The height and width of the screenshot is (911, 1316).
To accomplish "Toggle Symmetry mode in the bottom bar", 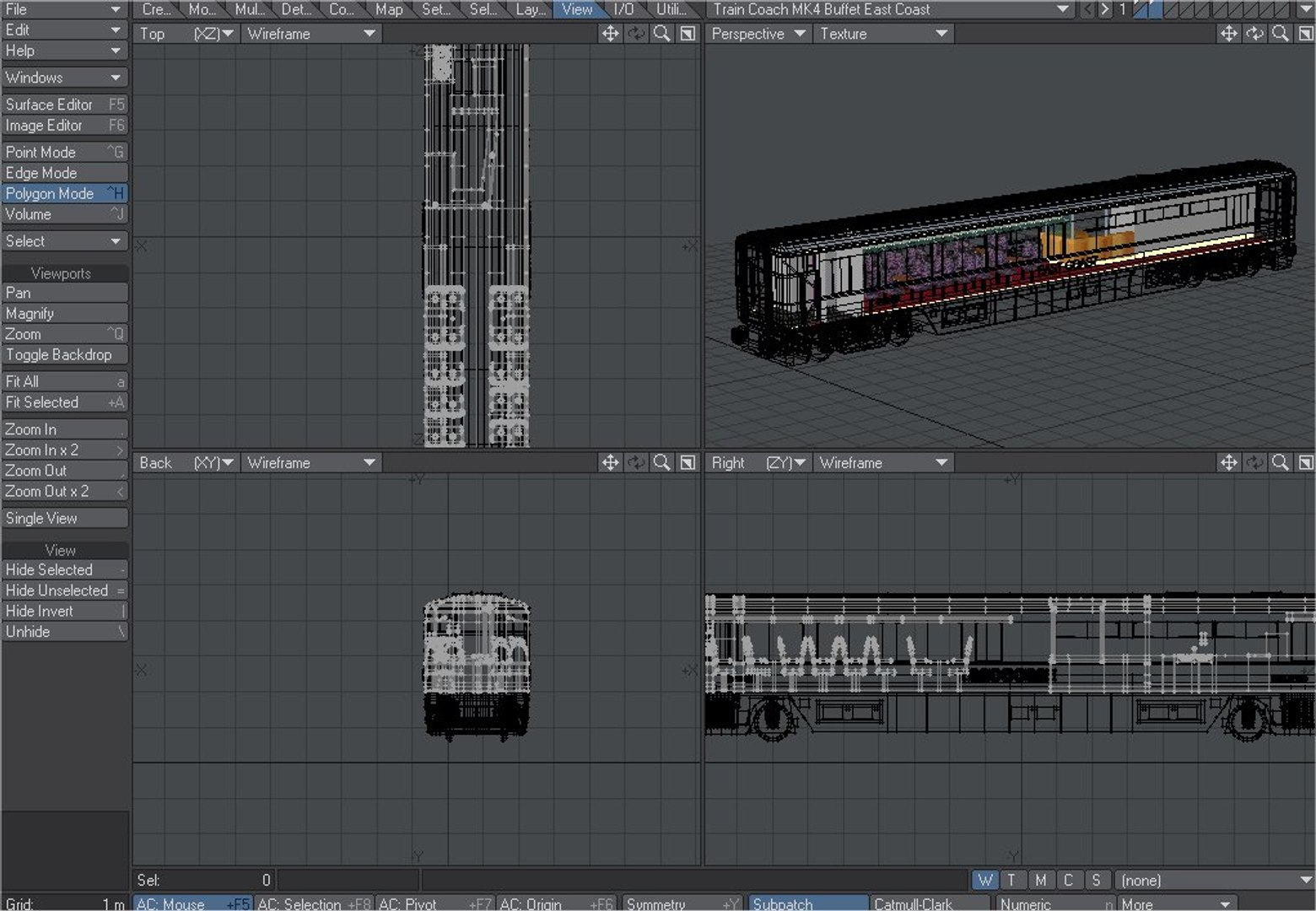I will (x=680, y=903).
